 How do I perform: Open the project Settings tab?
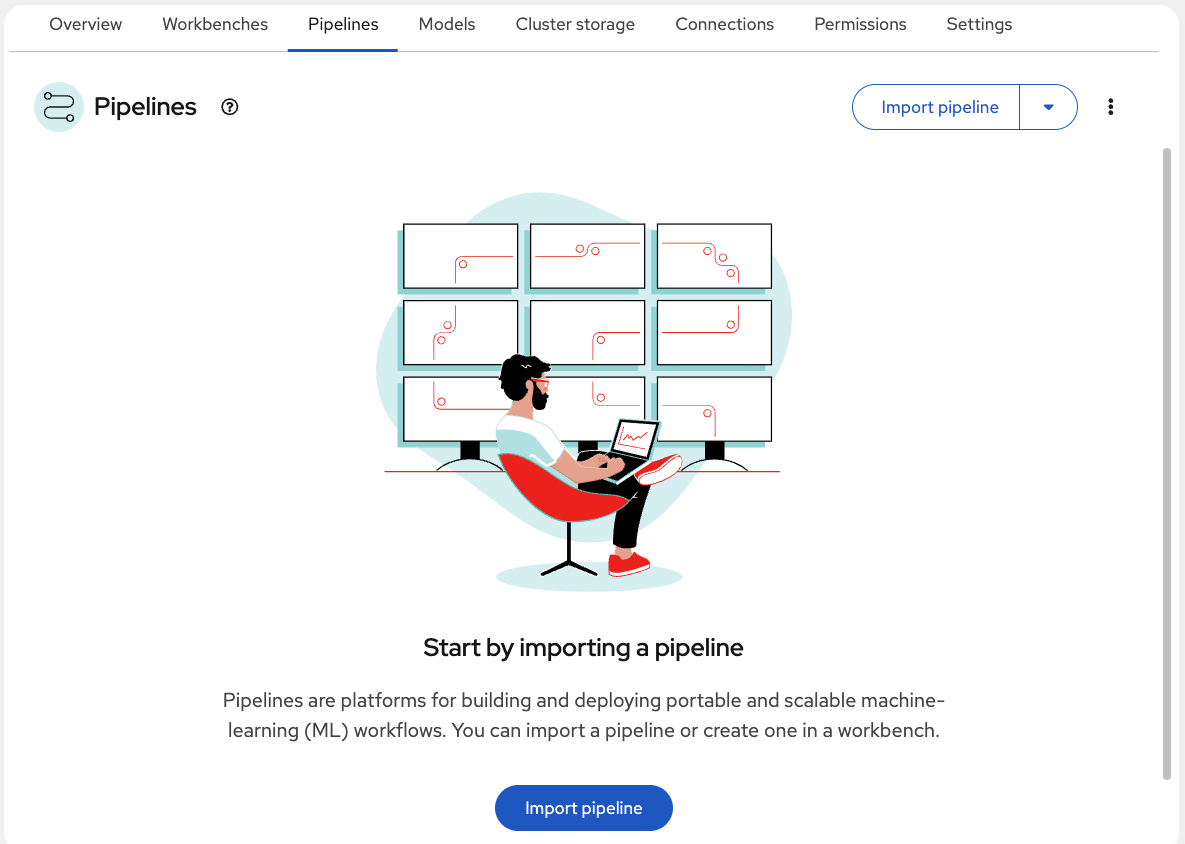[978, 24]
